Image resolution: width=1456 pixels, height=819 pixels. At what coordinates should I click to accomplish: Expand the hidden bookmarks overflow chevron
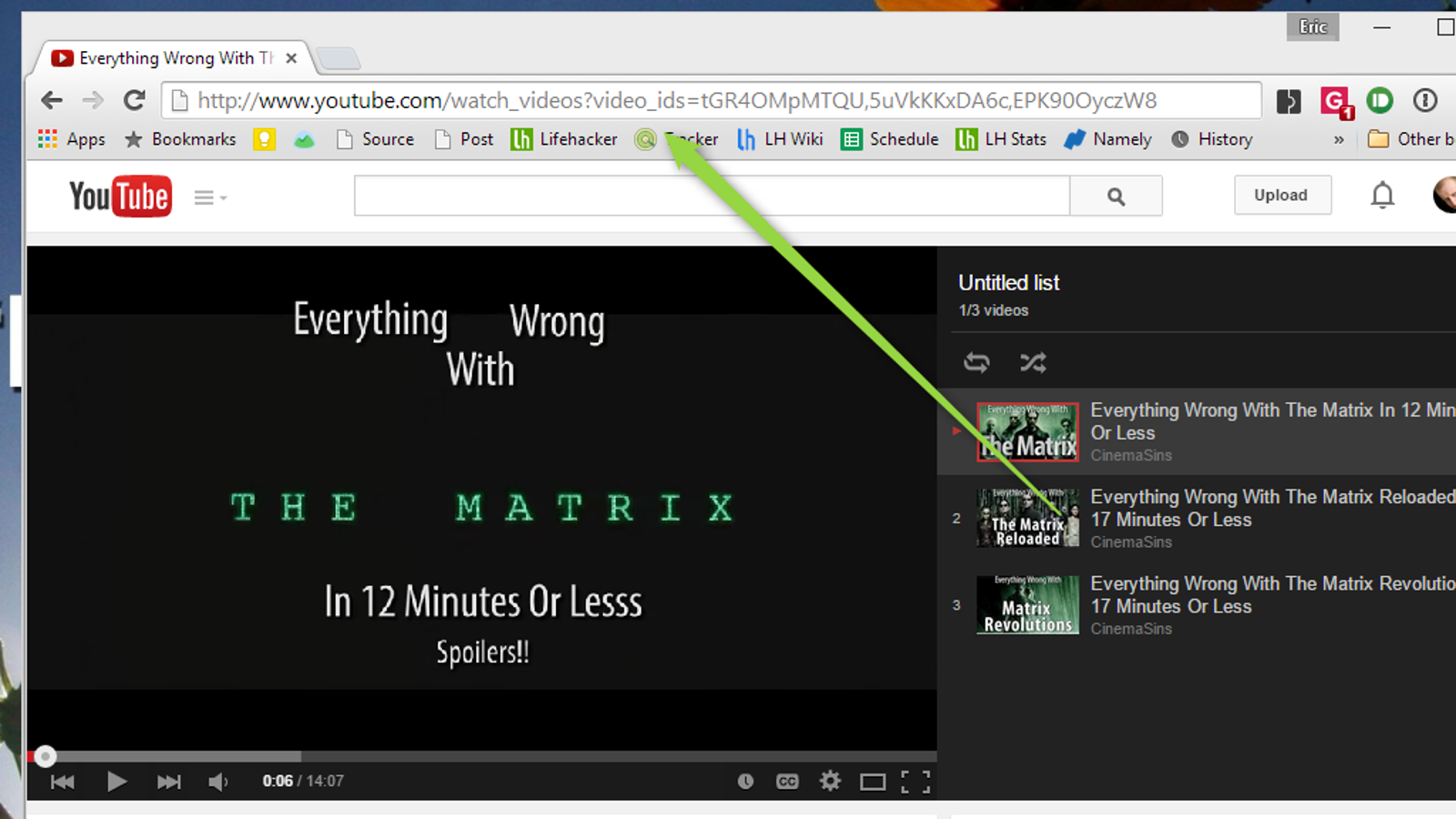(1339, 140)
